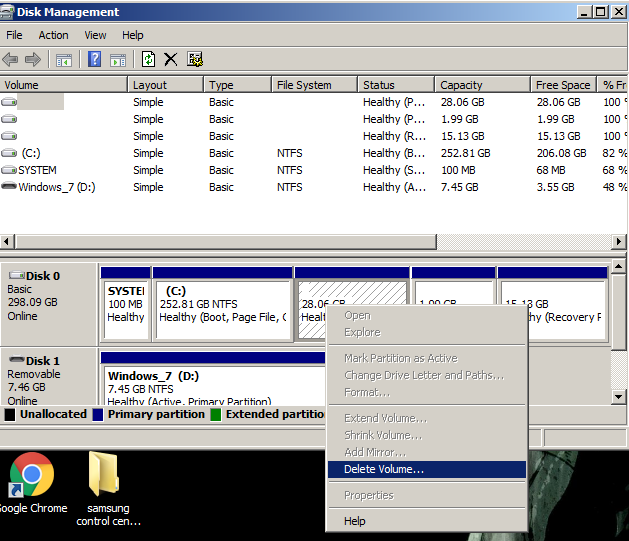Image resolution: width=629 pixels, height=541 pixels.
Task: Click Format... in the context menu
Action: 427,392
